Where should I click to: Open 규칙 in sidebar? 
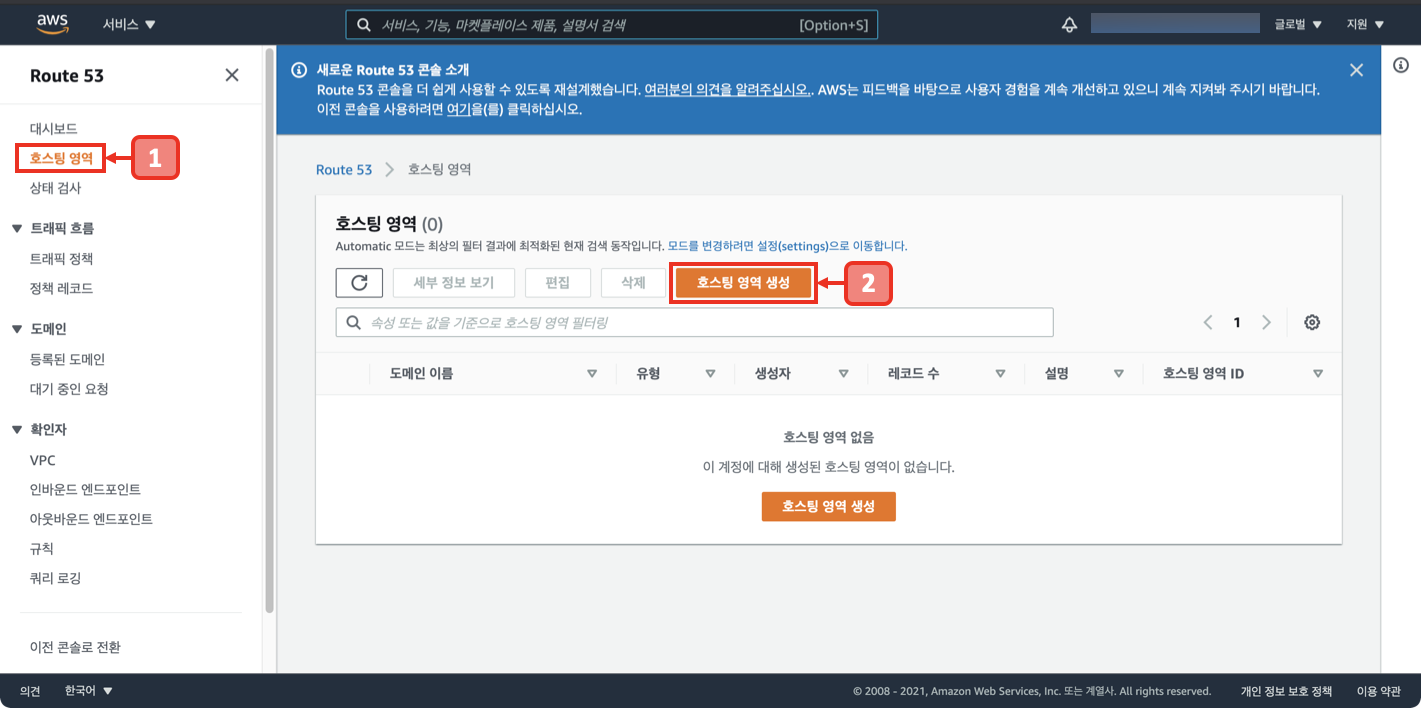[42, 549]
